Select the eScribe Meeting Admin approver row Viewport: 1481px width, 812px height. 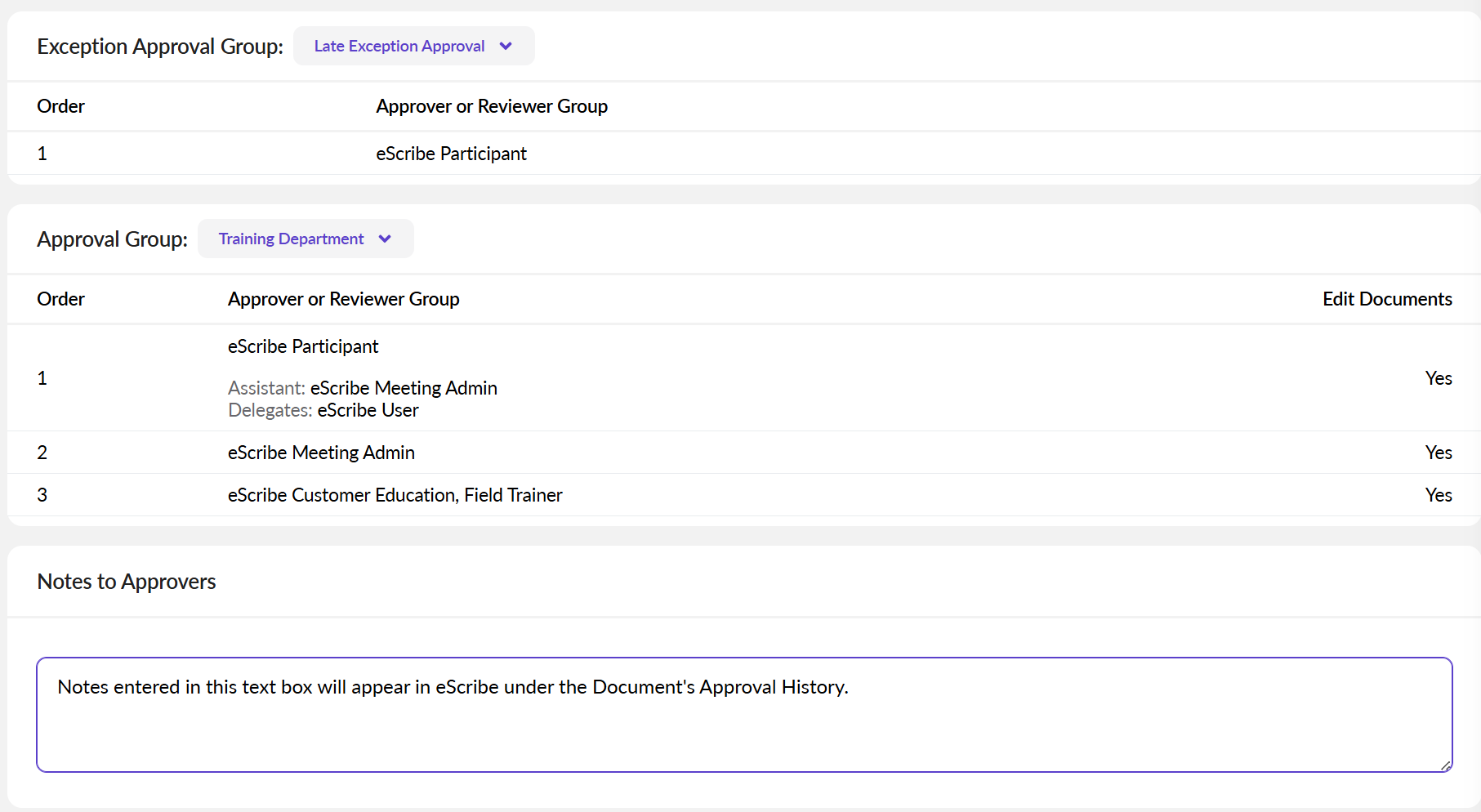(321, 453)
